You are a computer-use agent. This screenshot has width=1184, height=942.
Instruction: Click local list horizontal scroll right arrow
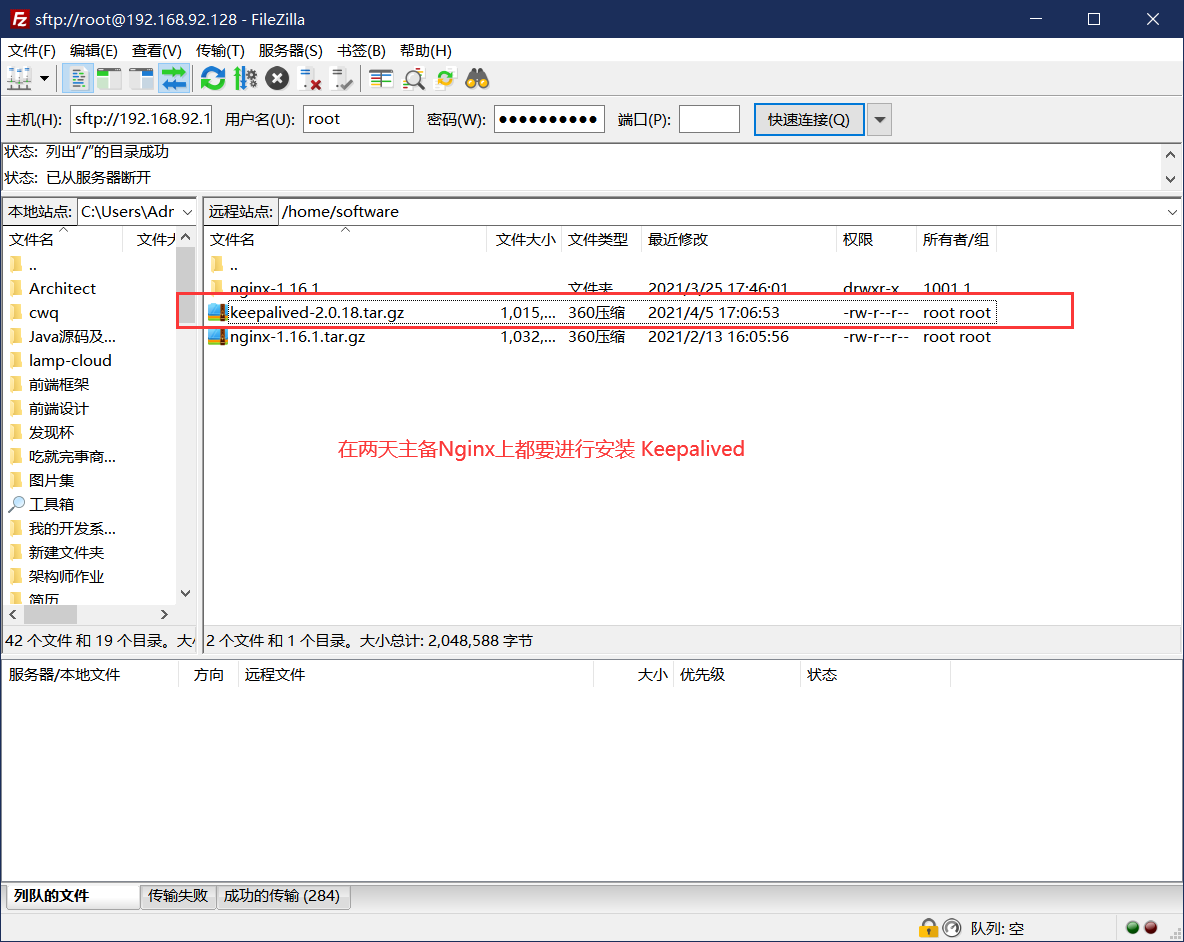[164, 614]
